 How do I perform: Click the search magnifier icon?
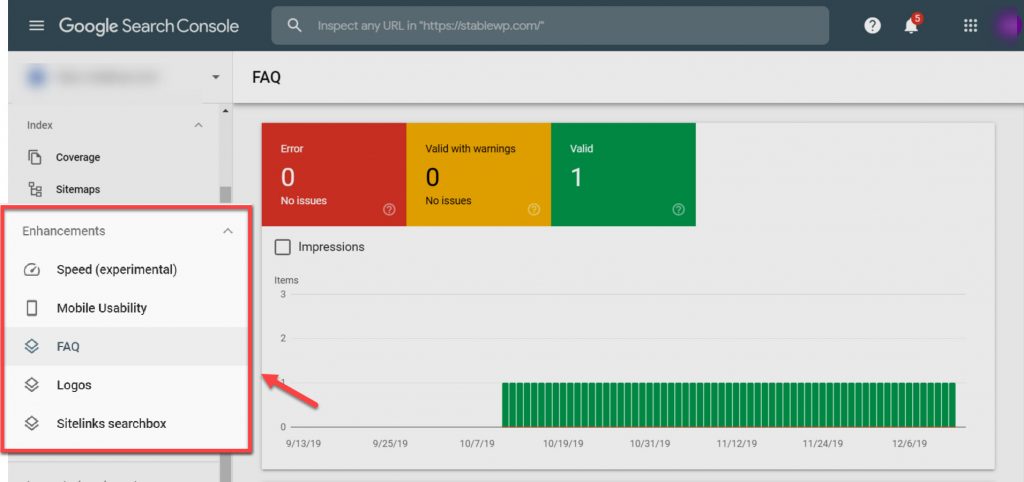coord(295,25)
